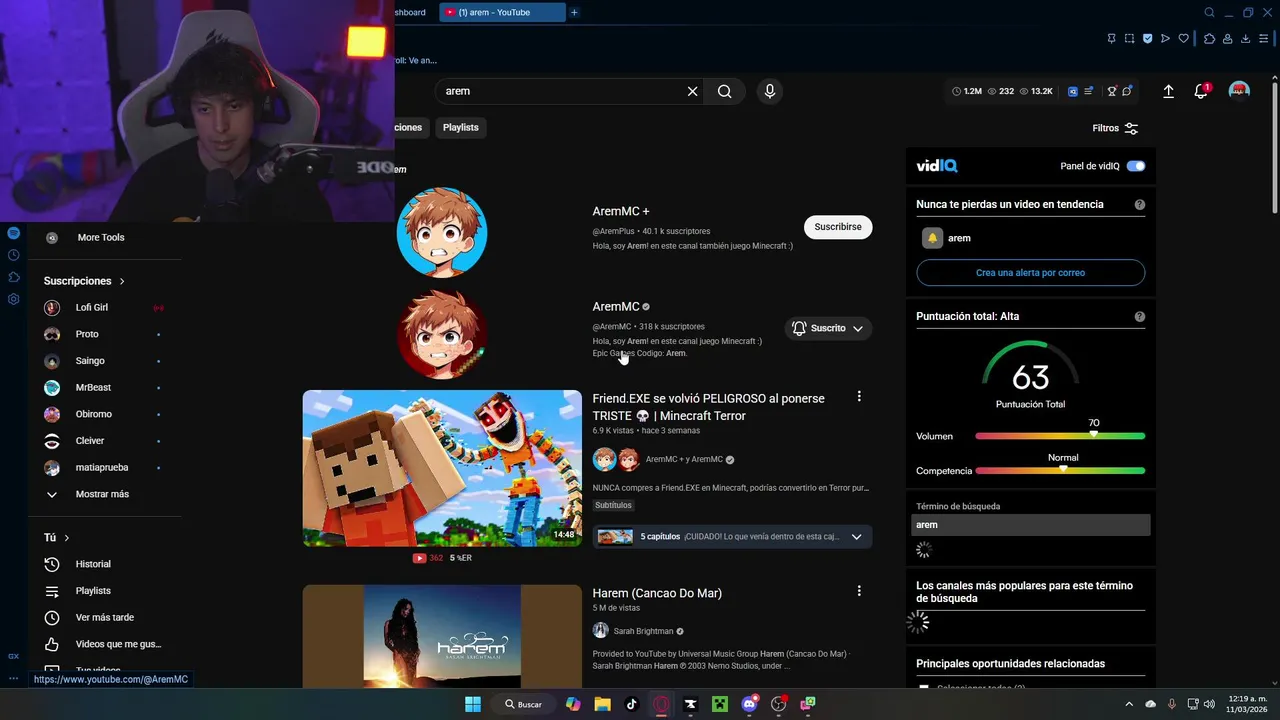Open the sidebar history clock icon

(x=13, y=255)
